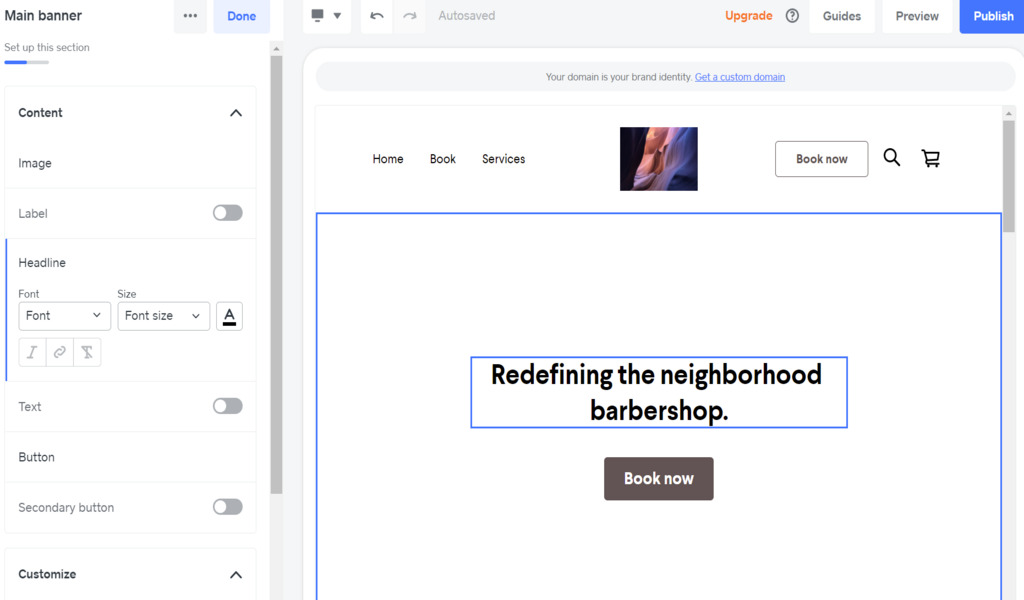The image size is (1024, 600).
Task: Click the left panel scrollbar
Action: pyautogui.click(x=276, y=274)
